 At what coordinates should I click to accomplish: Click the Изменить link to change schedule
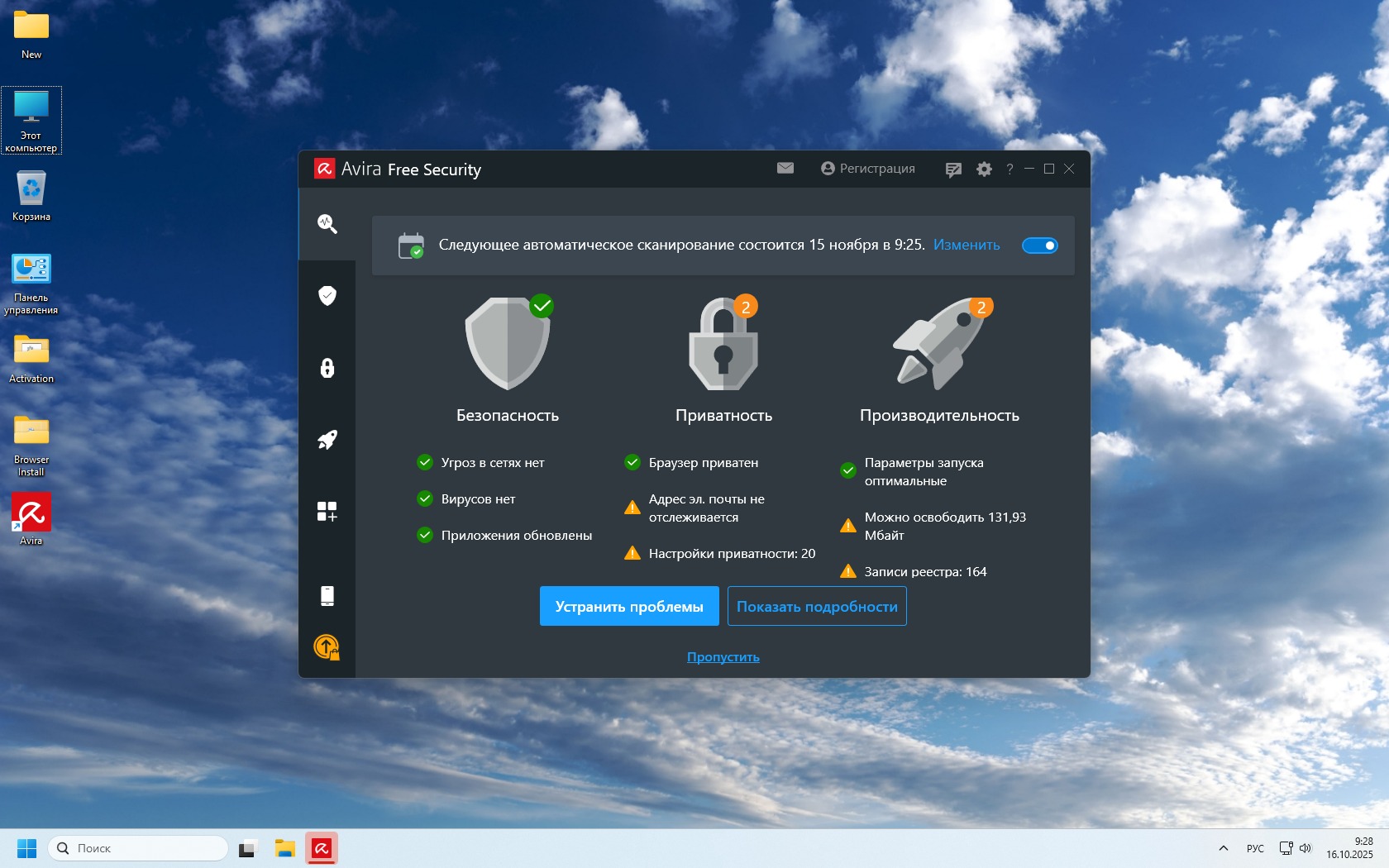click(x=967, y=245)
